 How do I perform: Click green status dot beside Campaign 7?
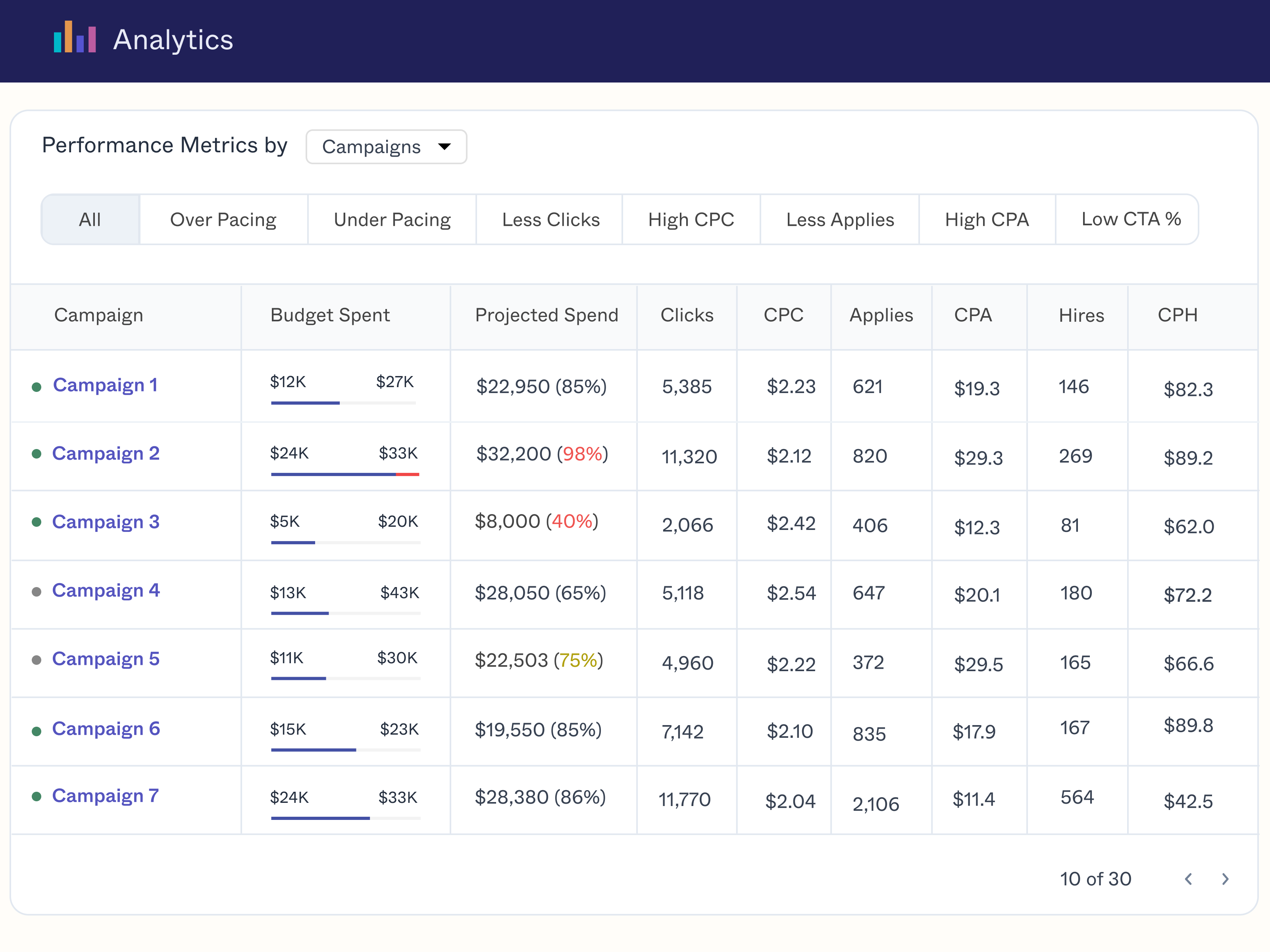coord(36,797)
